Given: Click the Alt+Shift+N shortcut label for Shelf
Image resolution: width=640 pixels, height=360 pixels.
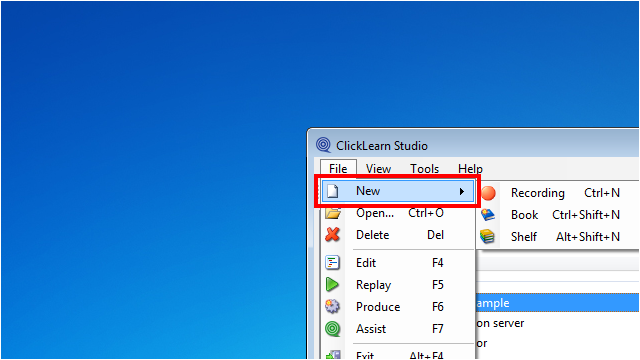Looking at the screenshot, I should tap(588, 237).
